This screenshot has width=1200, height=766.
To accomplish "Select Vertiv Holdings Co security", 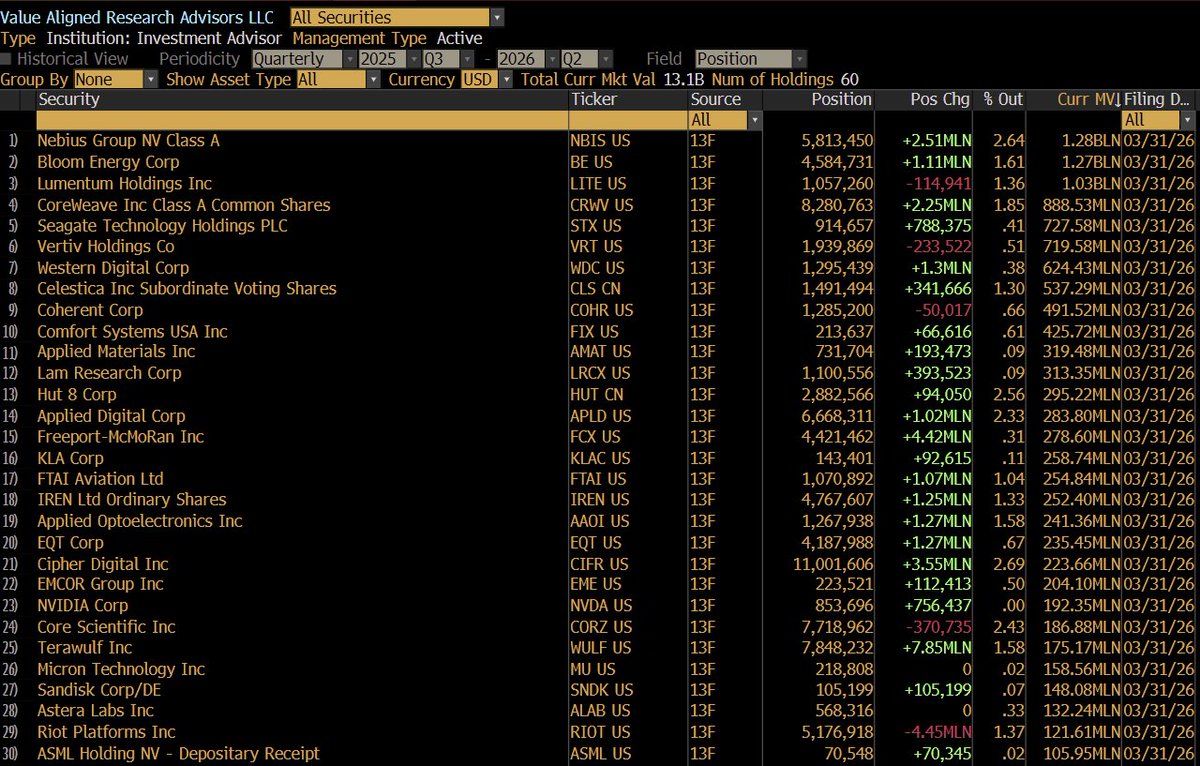I will point(105,246).
